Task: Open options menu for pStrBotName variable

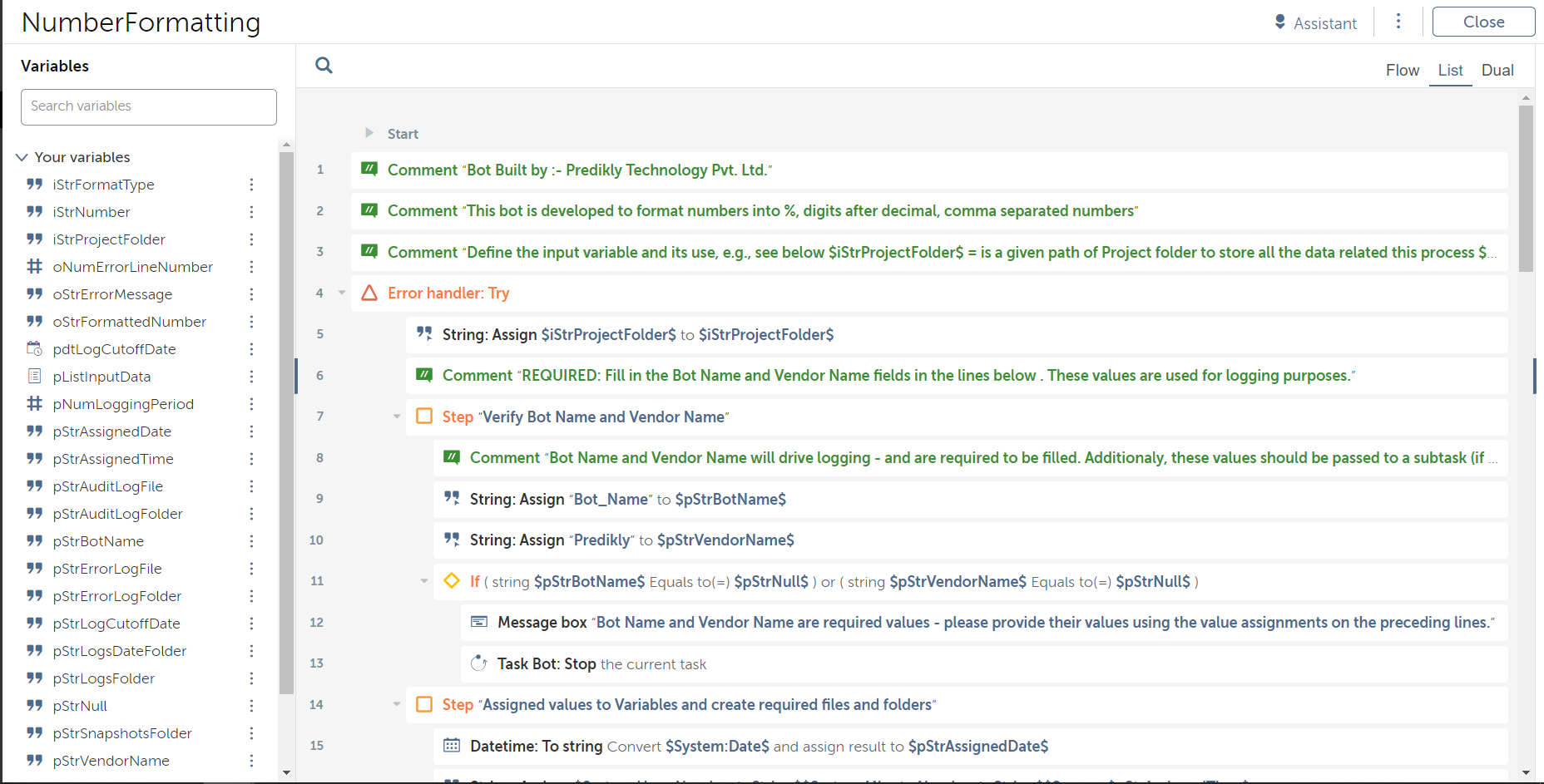Action: pos(251,541)
